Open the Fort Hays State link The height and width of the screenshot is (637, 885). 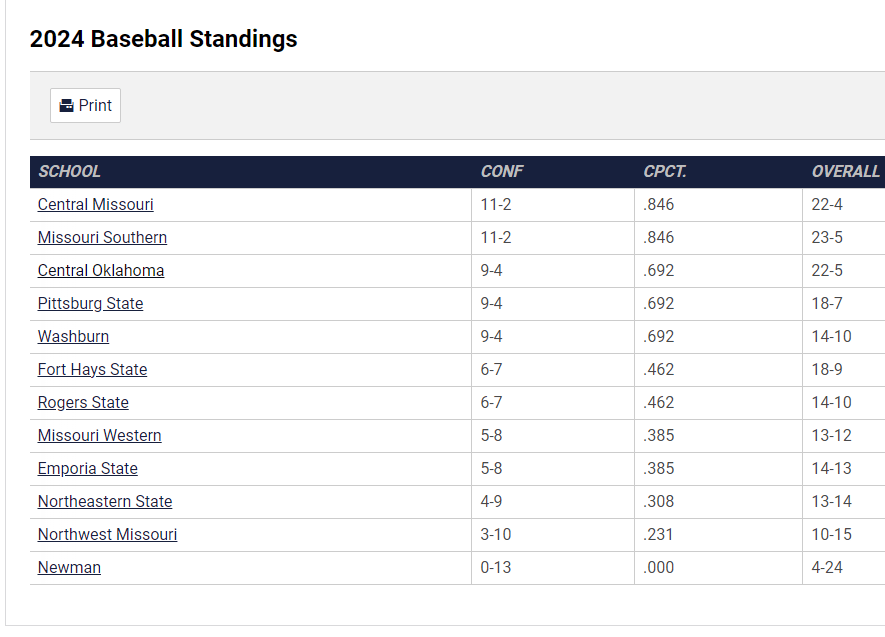pos(92,370)
